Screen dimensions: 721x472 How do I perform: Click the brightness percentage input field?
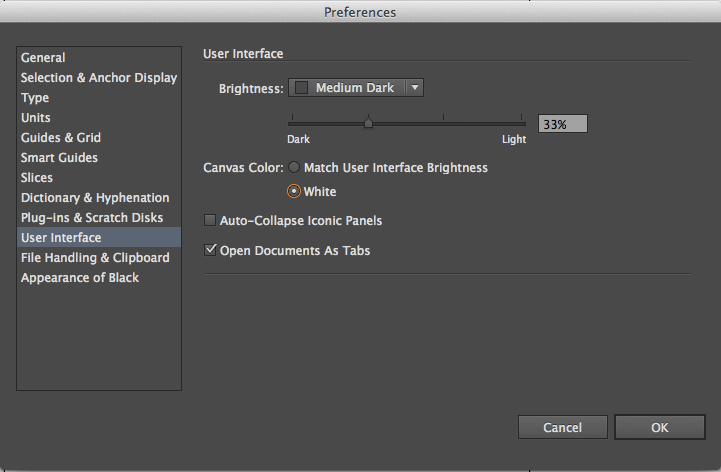[x=562, y=124]
